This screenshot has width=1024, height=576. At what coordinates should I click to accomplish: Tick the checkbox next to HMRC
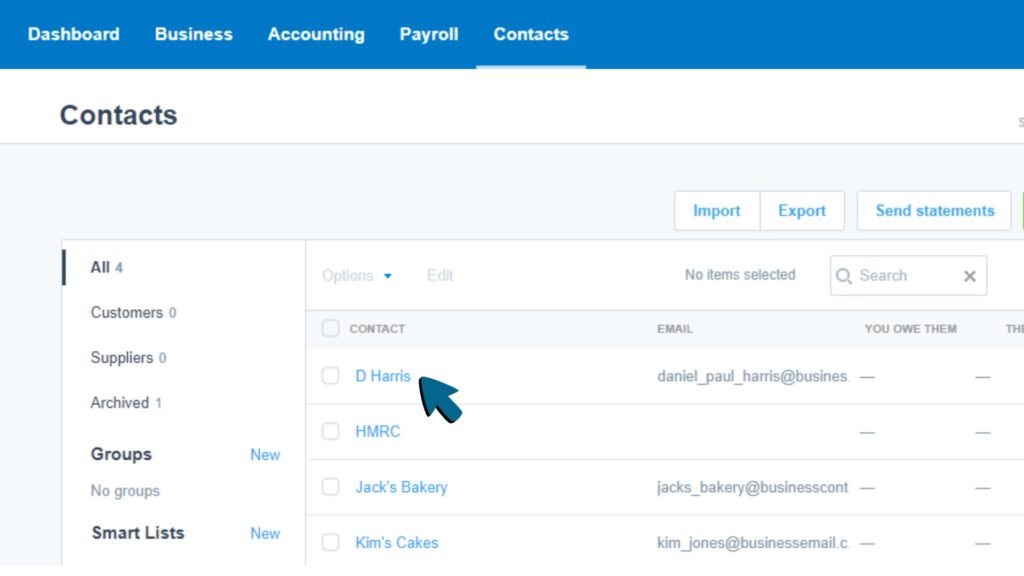pos(330,432)
